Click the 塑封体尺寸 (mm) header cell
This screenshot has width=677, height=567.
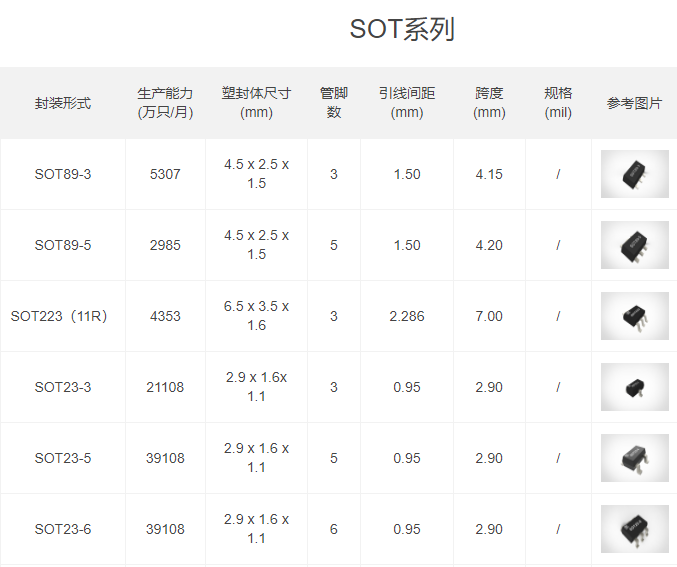click(256, 103)
